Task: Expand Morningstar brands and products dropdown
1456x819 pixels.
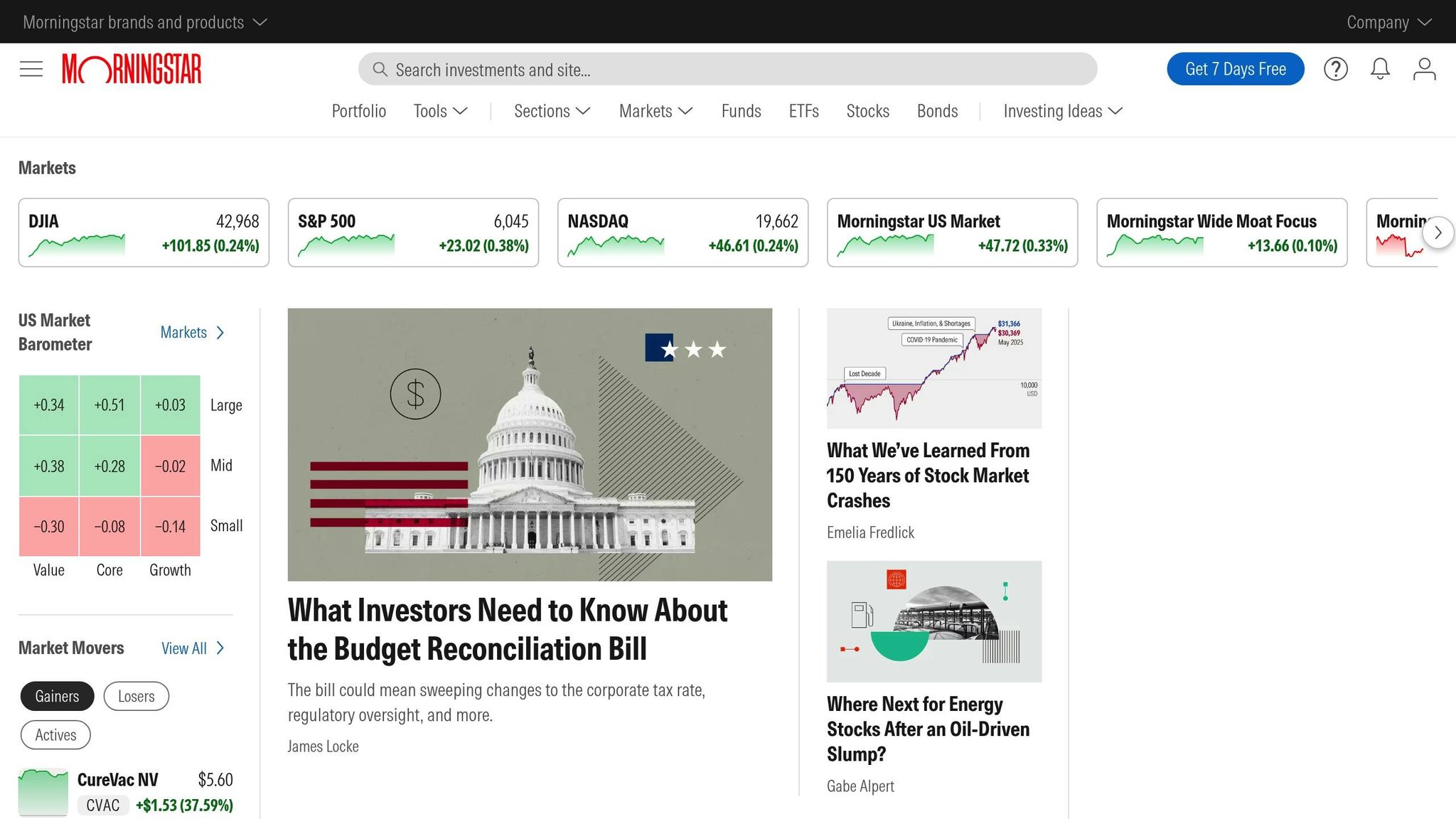Action: tap(145, 22)
